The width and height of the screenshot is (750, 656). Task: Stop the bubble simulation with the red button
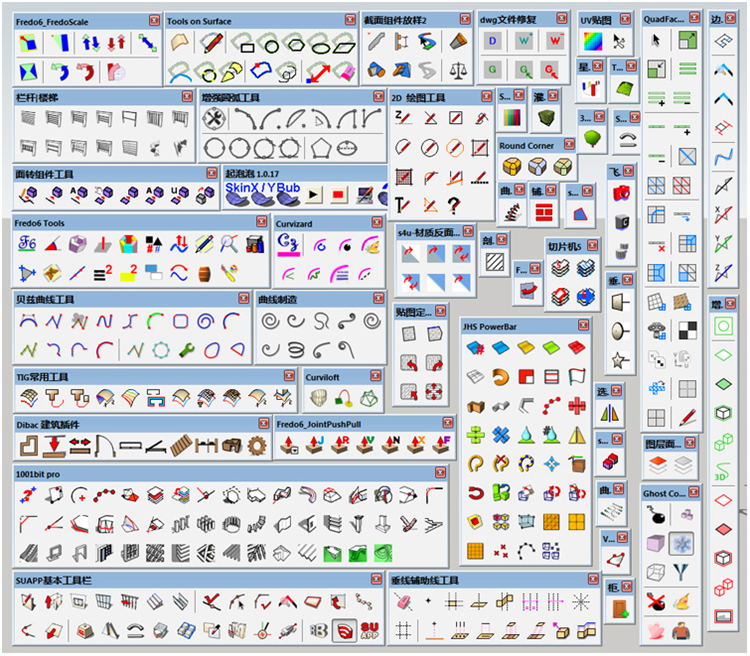[x=338, y=195]
